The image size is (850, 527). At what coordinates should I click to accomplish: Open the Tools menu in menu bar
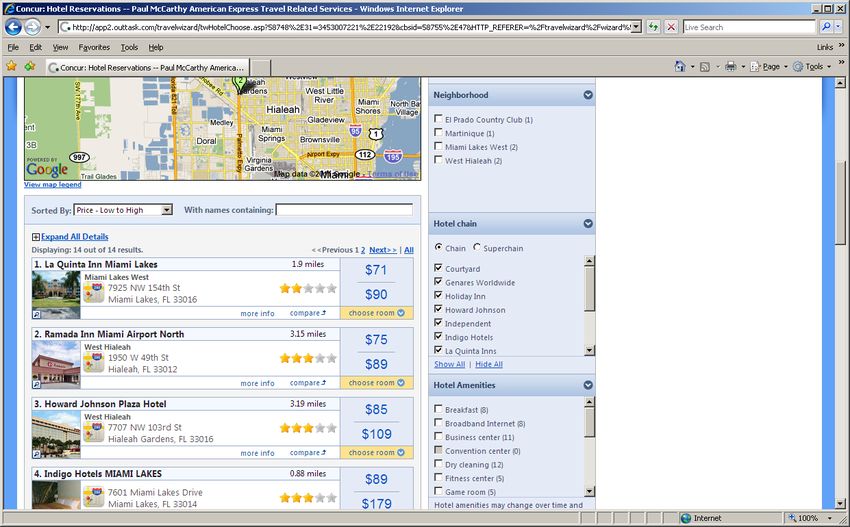point(129,47)
